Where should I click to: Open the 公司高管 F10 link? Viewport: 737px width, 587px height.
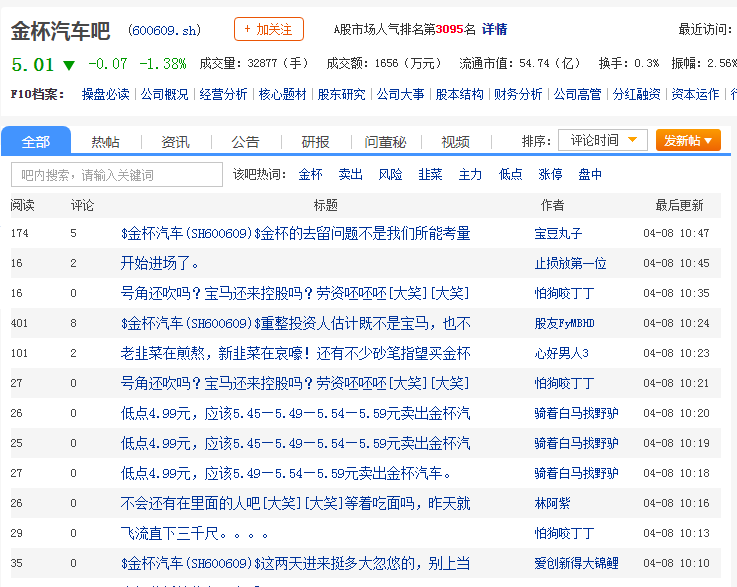[x=577, y=94]
